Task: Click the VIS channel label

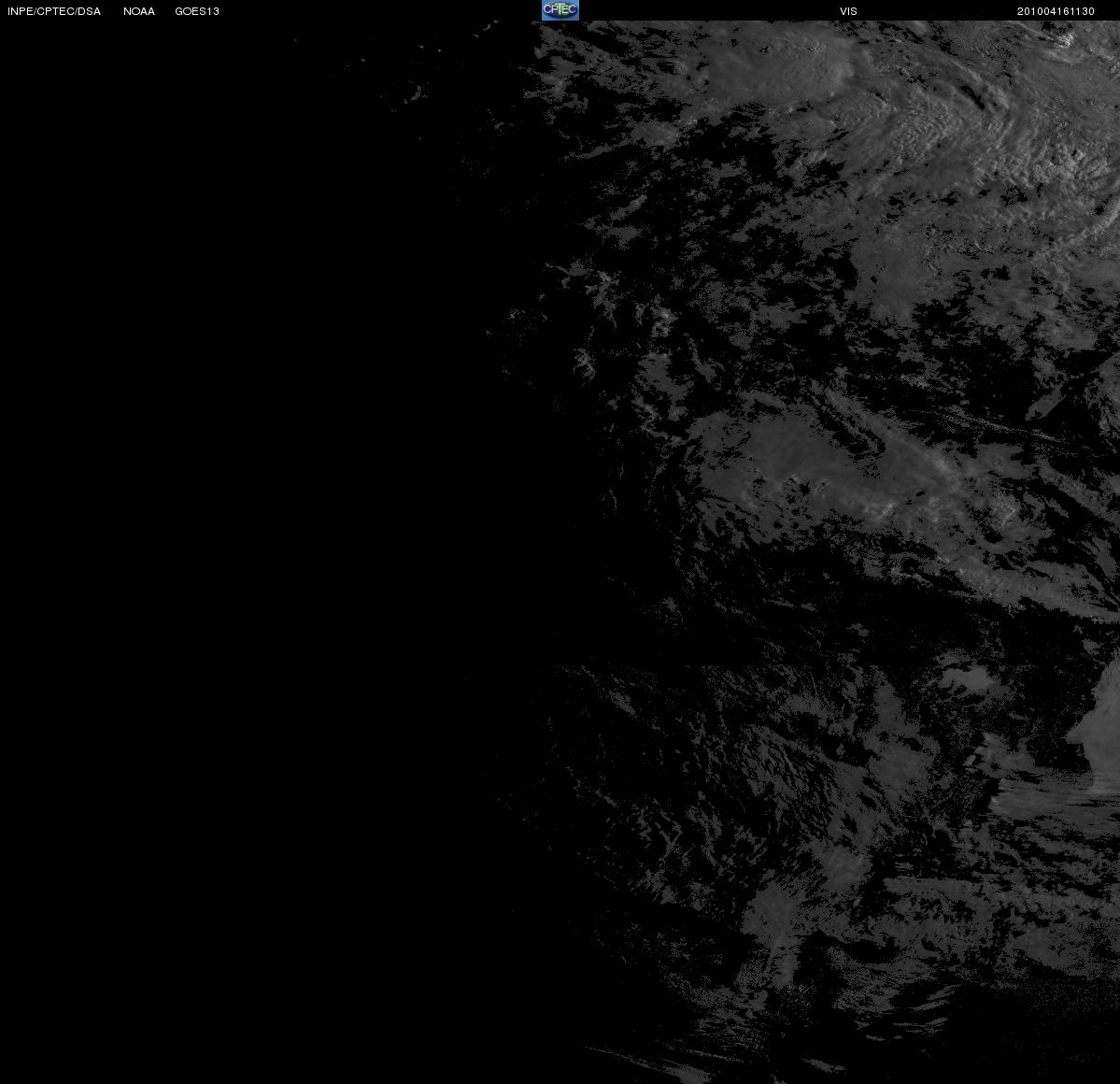Action: pyautogui.click(x=848, y=11)
